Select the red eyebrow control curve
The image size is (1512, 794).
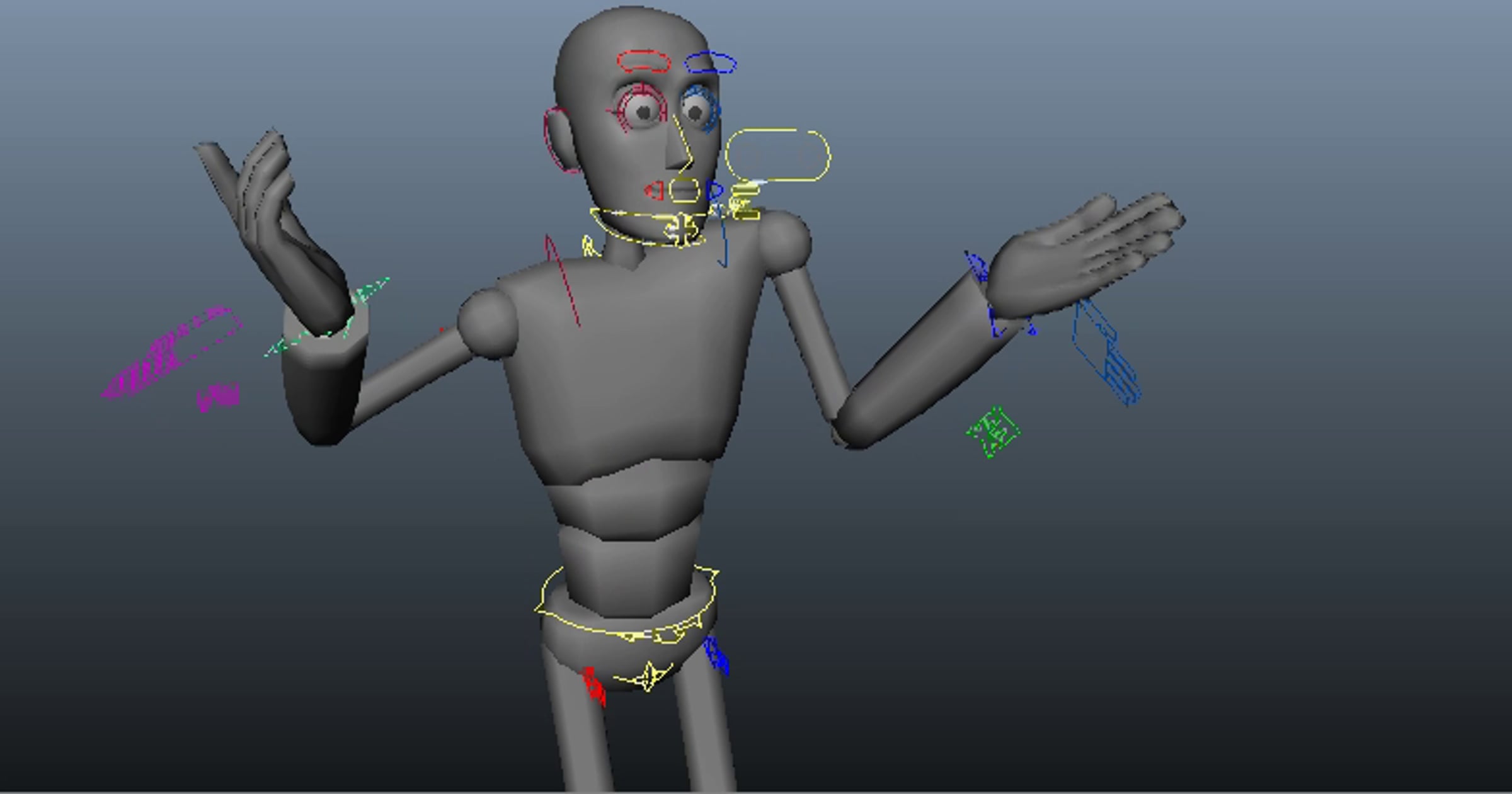pos(643,53)
